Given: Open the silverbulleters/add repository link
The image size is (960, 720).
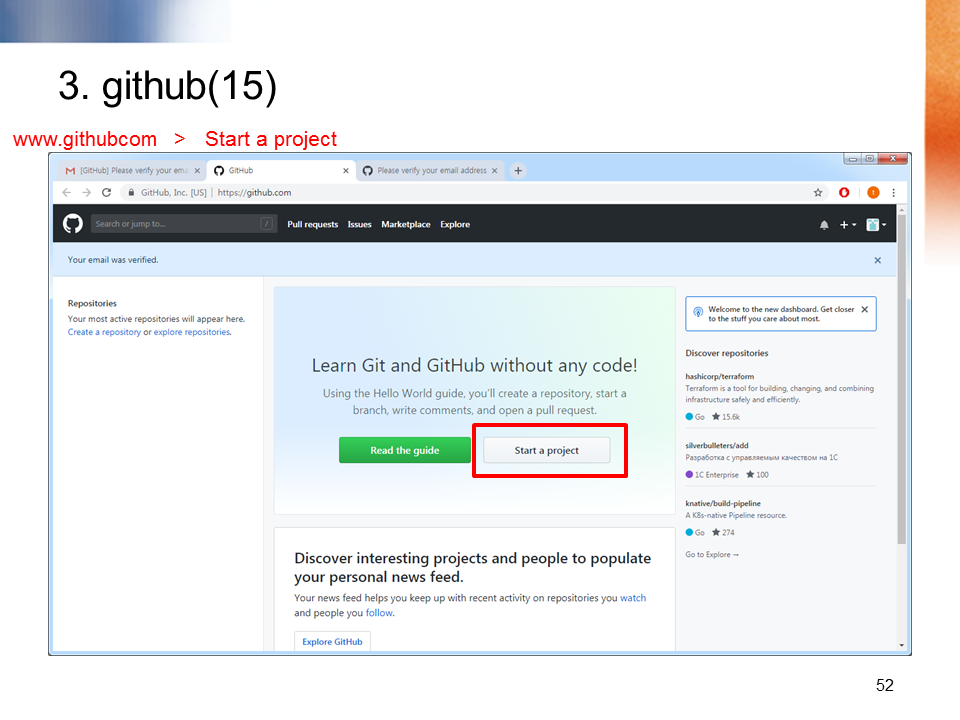Looking at the screenshot, I should pyautogui.click(x=716, y=446).
